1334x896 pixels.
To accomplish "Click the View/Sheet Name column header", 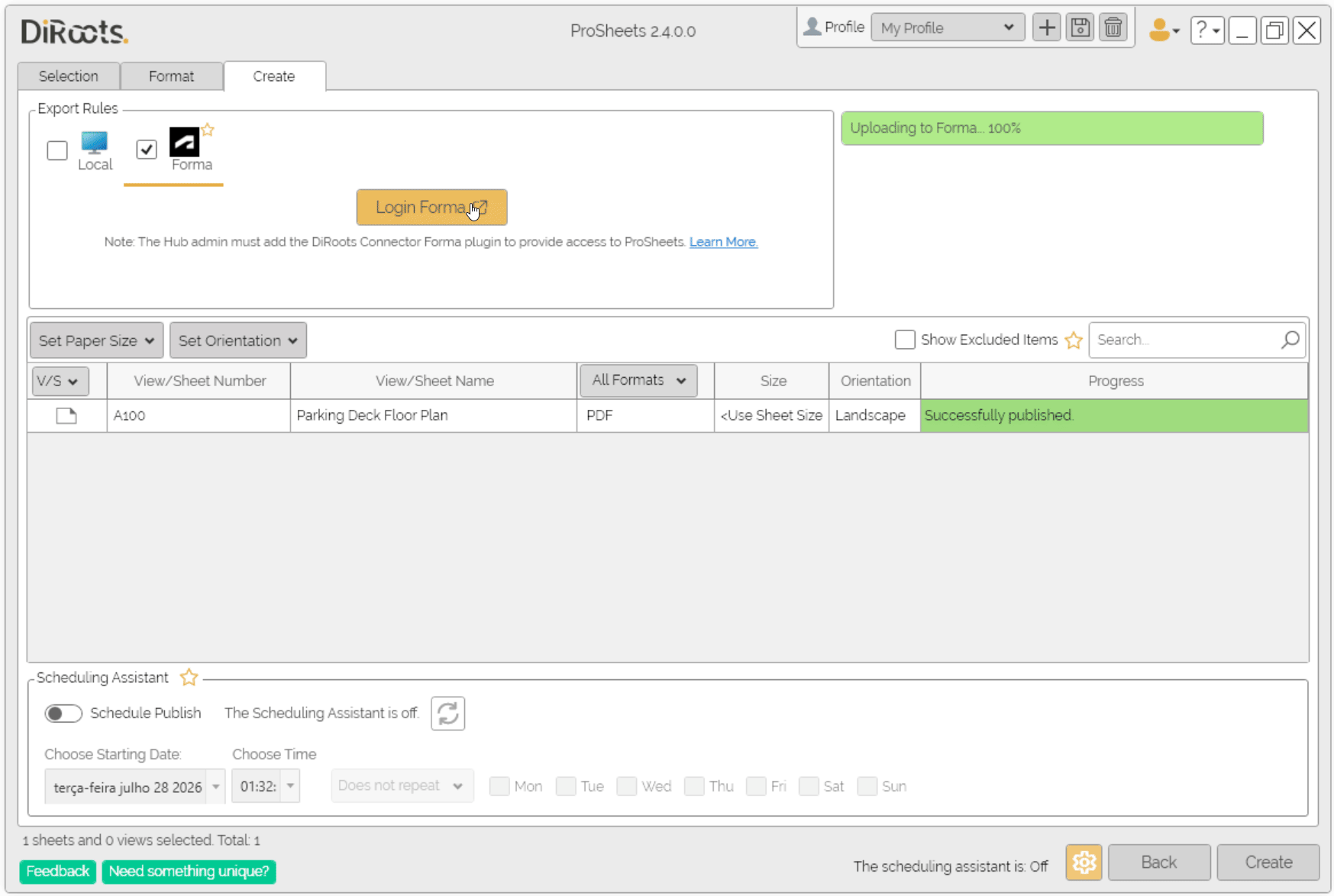I will [434, 381].
